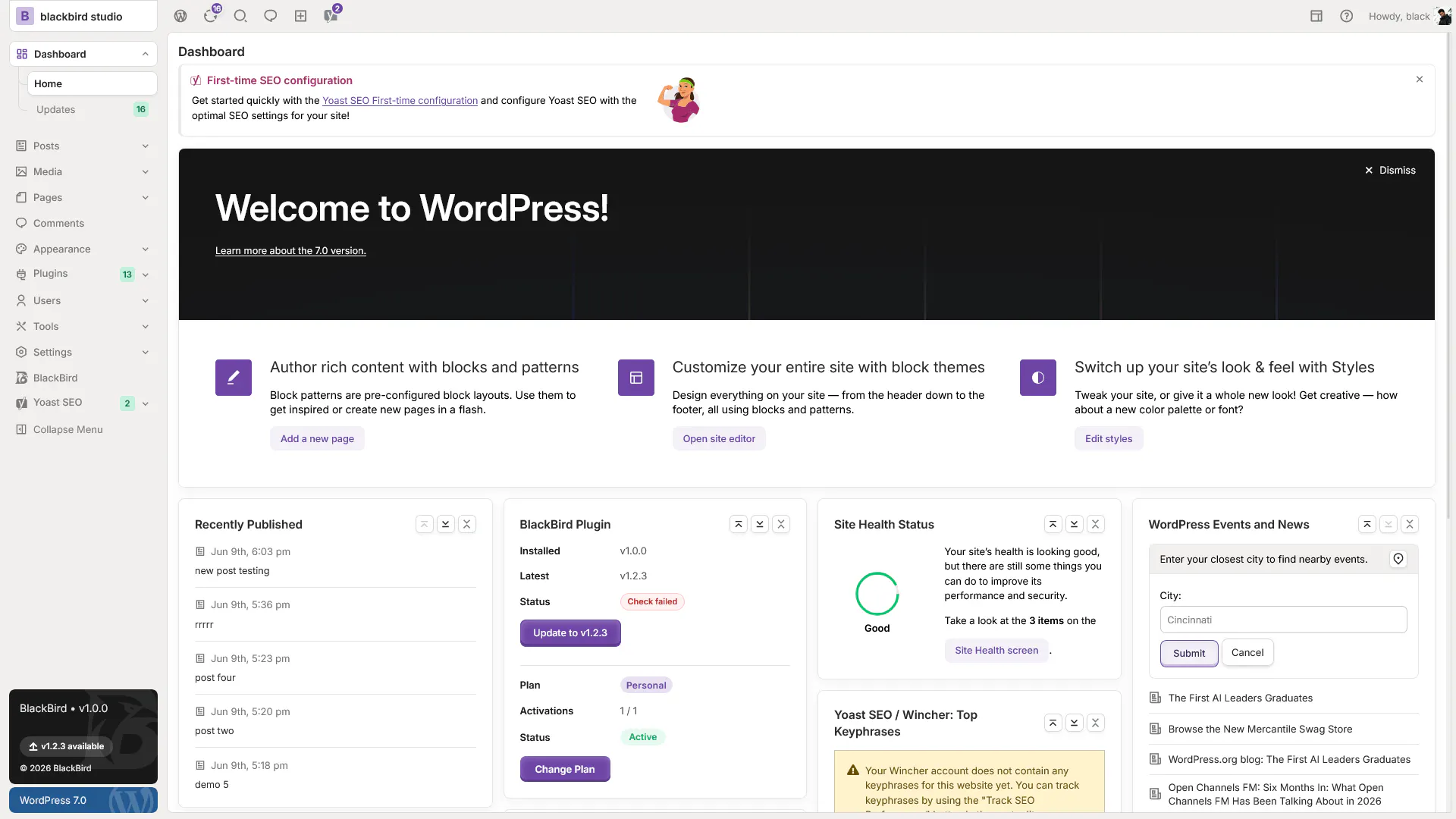1456x819 pixels.
Task: Click the search icon in the top bar
Action: (240, 16)
